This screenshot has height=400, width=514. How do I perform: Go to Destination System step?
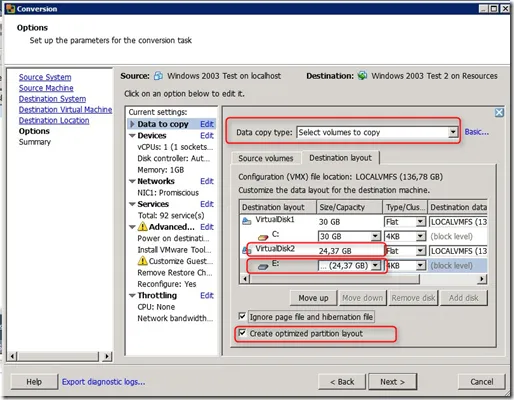[52, 99]
